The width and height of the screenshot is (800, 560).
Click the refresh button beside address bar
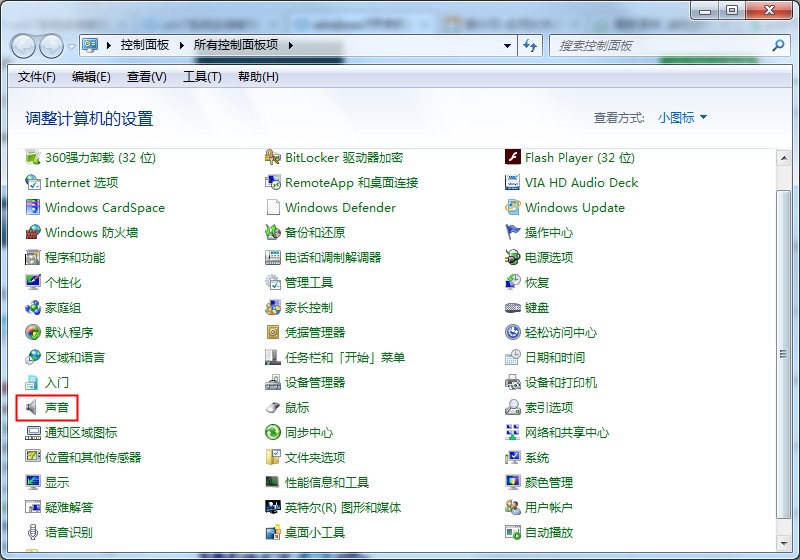point(530,46)
